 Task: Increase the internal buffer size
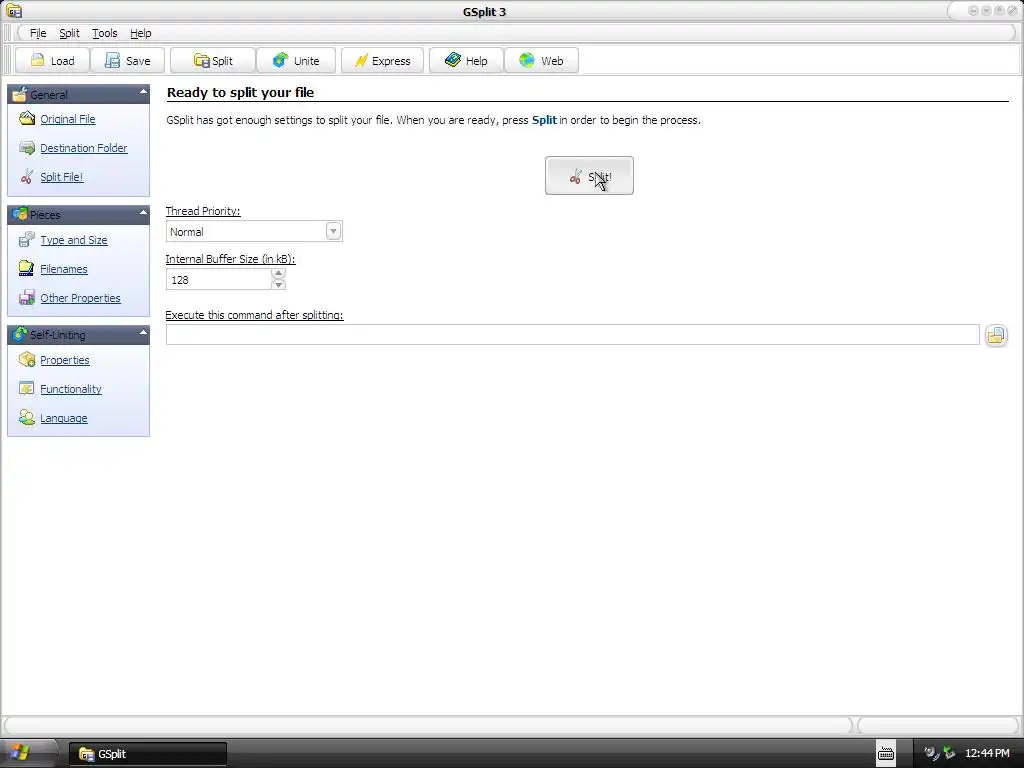pos(278,274)
